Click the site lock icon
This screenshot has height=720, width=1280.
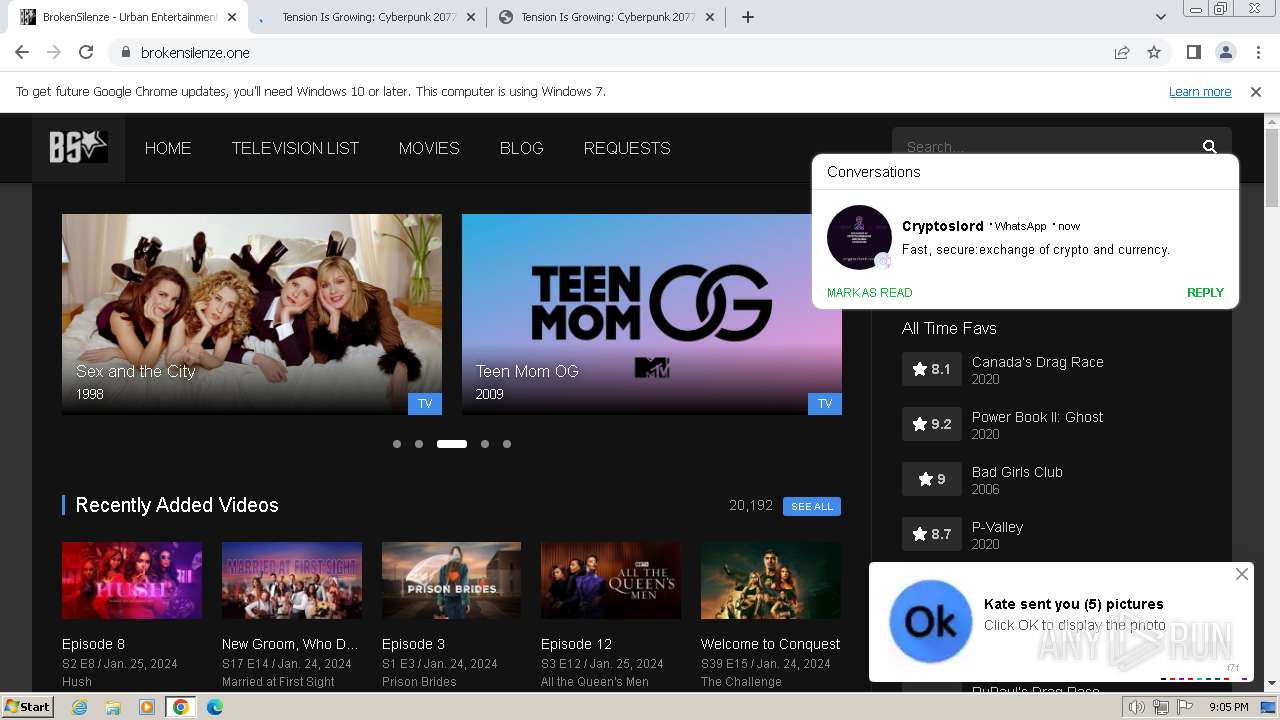tap(125, 52)
